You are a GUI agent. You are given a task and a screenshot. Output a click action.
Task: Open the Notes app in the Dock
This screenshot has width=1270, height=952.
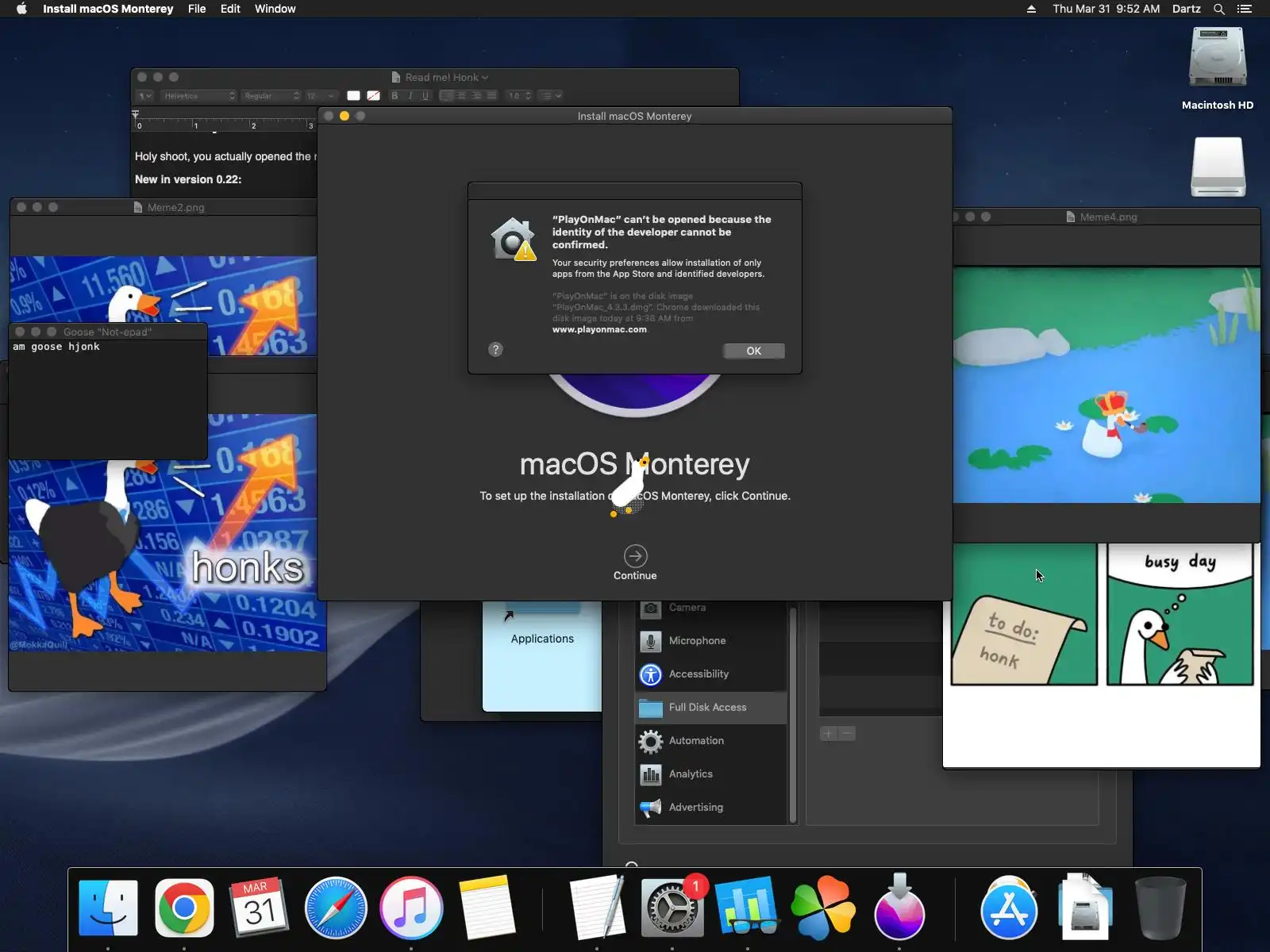point(487,908)
